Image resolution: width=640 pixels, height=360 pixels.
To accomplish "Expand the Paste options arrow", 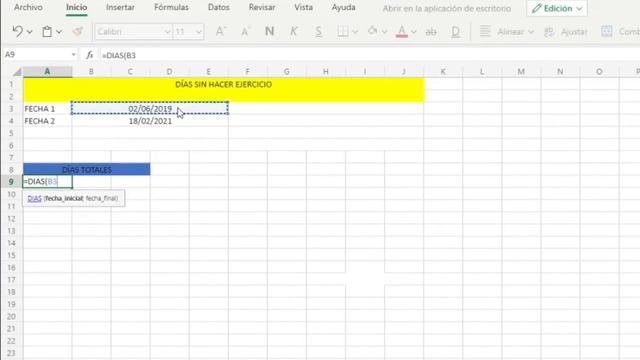I will (x=59, y=31).
